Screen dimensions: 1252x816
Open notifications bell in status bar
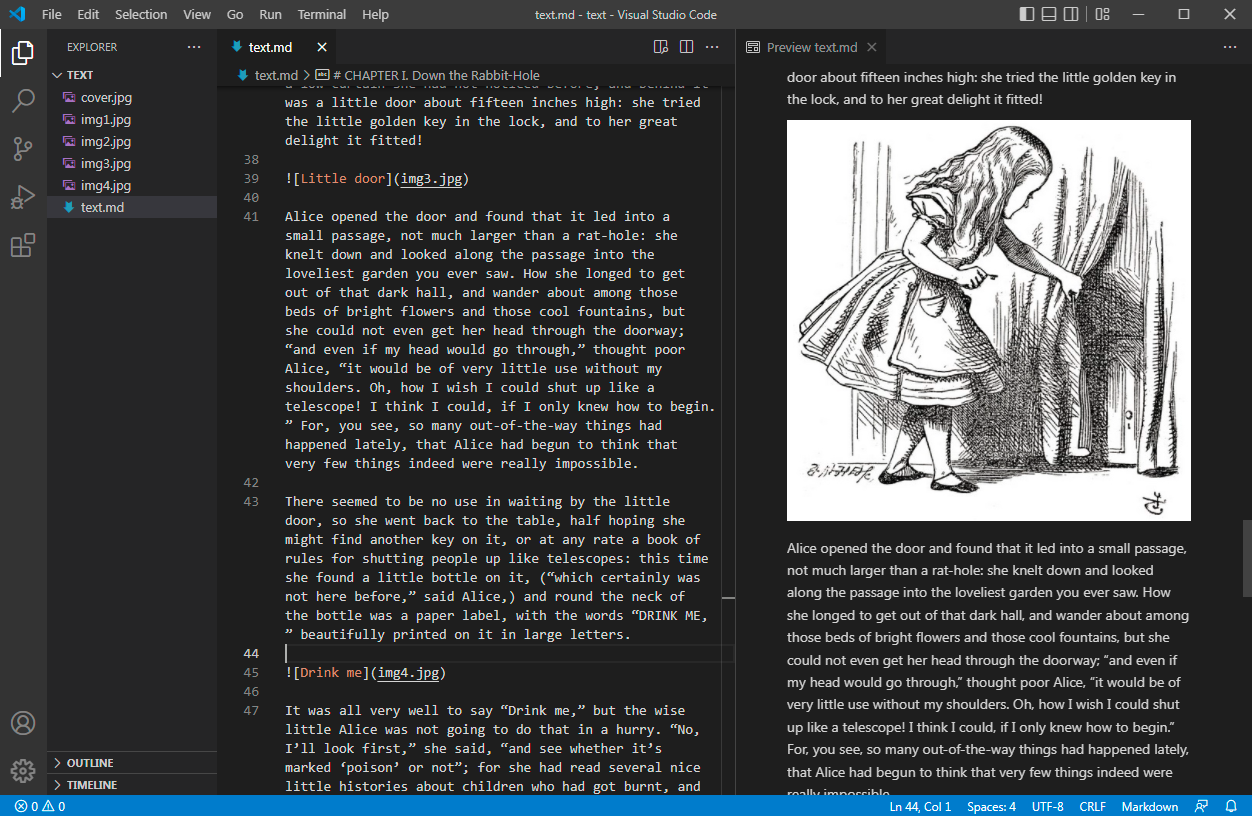[x=1231, y=806]
